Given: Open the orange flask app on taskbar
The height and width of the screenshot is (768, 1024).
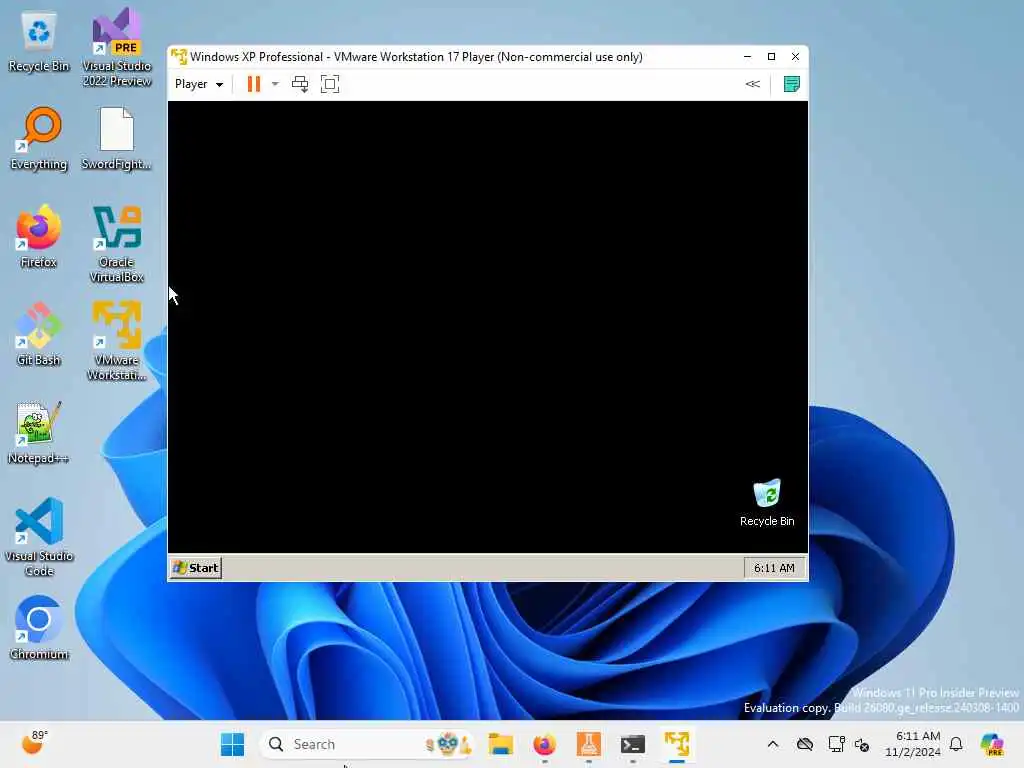Looking at the screenshot, I should pos(588,744).
